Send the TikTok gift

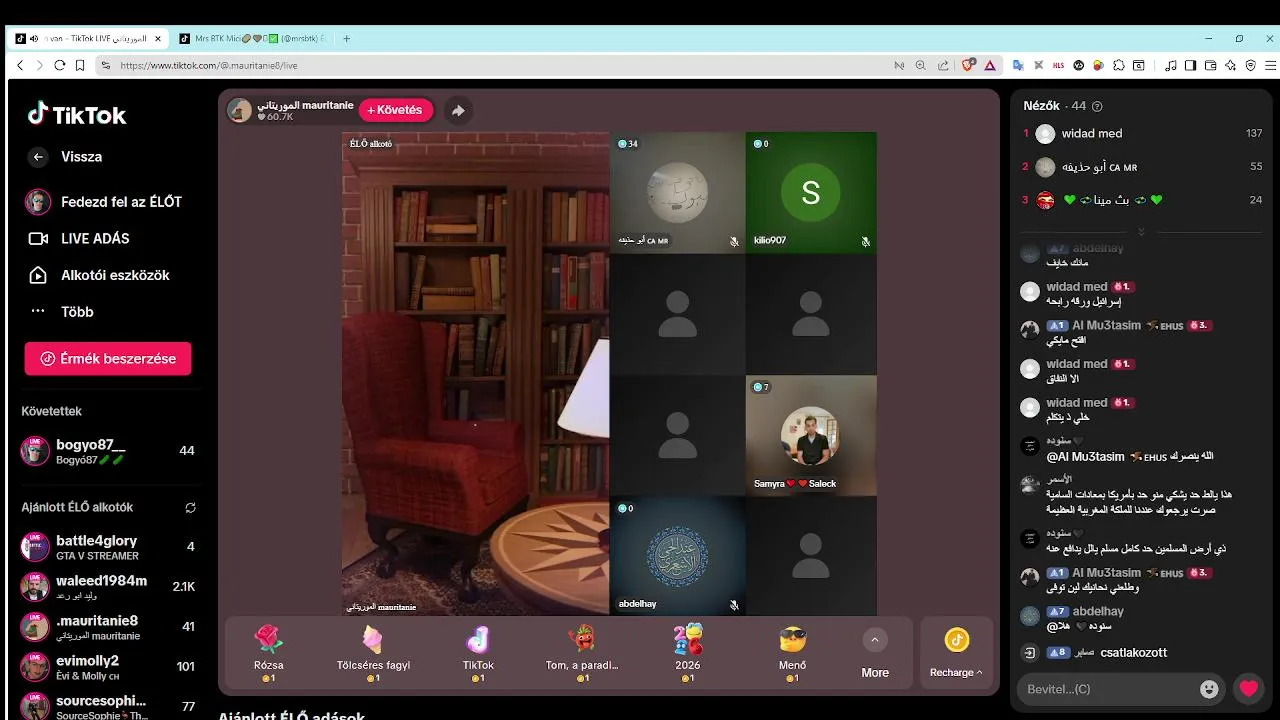pyautogui.click(x=478, y=652)
